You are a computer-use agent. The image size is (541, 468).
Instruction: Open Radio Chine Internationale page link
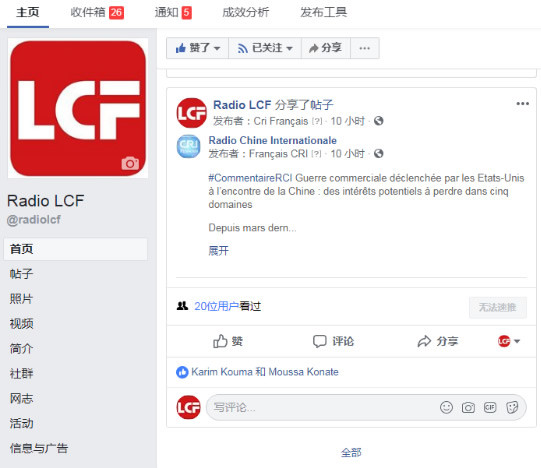(x=272, y=140)
